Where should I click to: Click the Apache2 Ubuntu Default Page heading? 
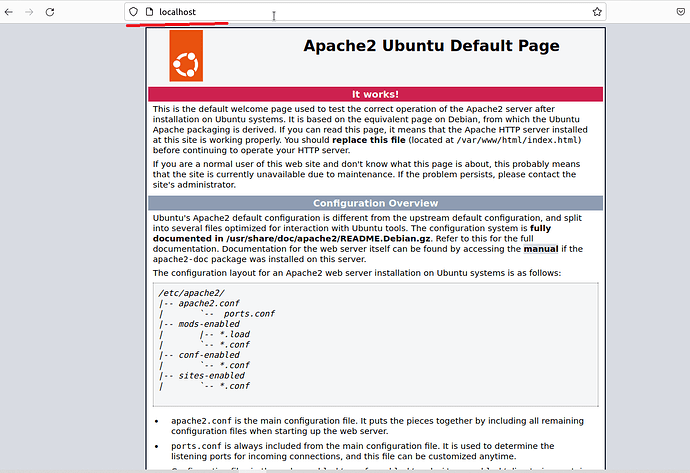pyautogui.click(x=431, y=46)
